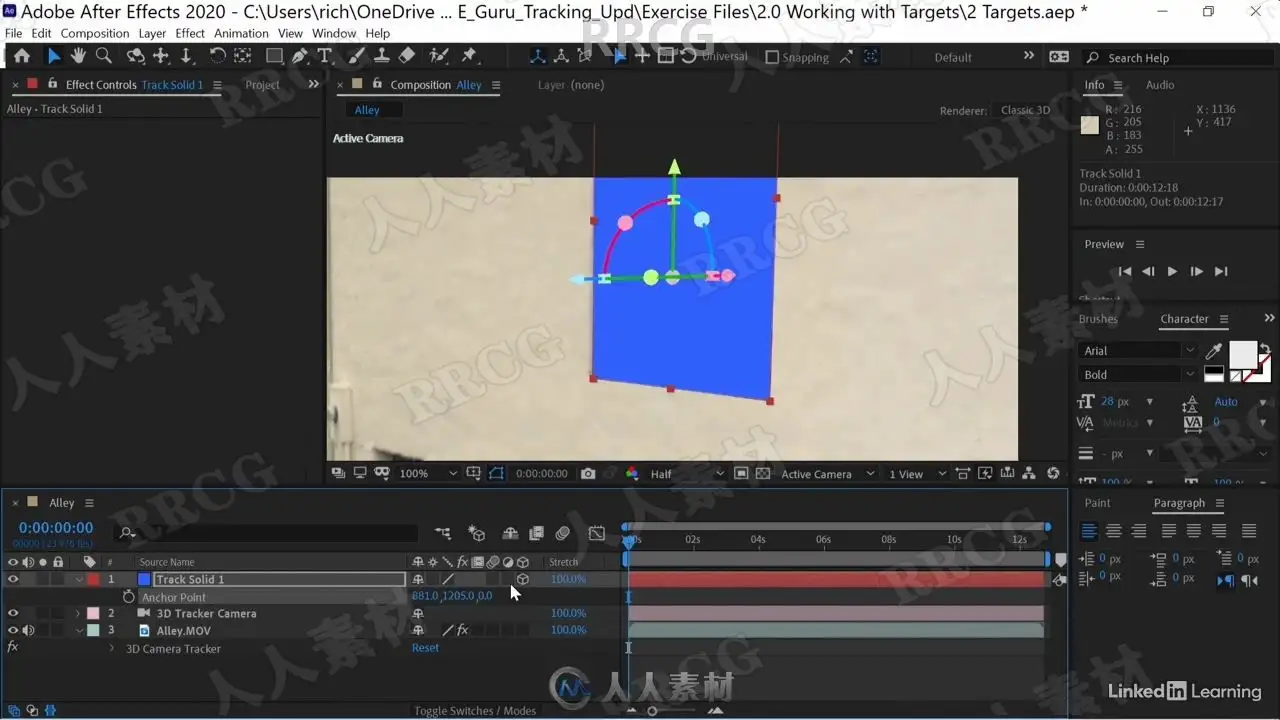Expand the 3D Camera Tracker effect
The height and width of the screenshot is (720, 1280).
112,648
